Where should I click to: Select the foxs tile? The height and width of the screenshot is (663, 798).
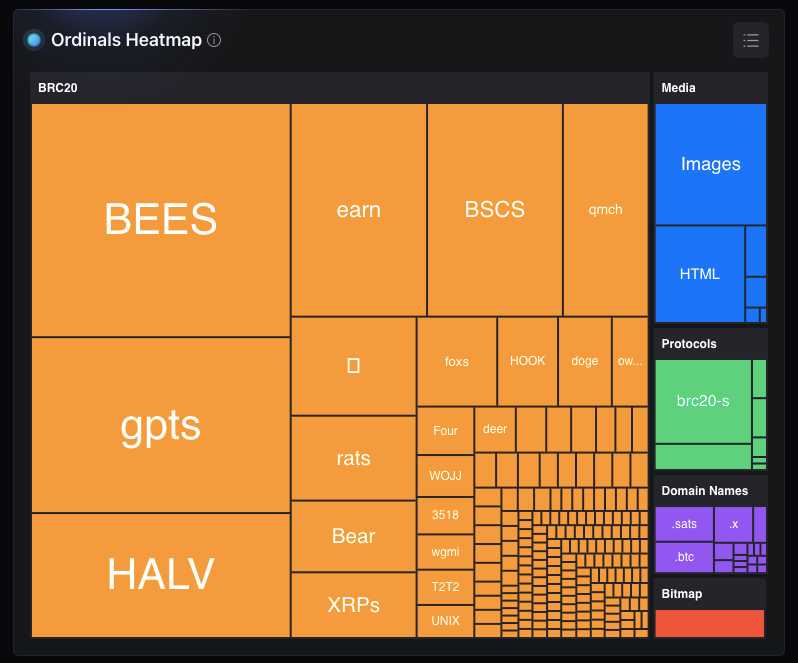[x=457, y=361]
